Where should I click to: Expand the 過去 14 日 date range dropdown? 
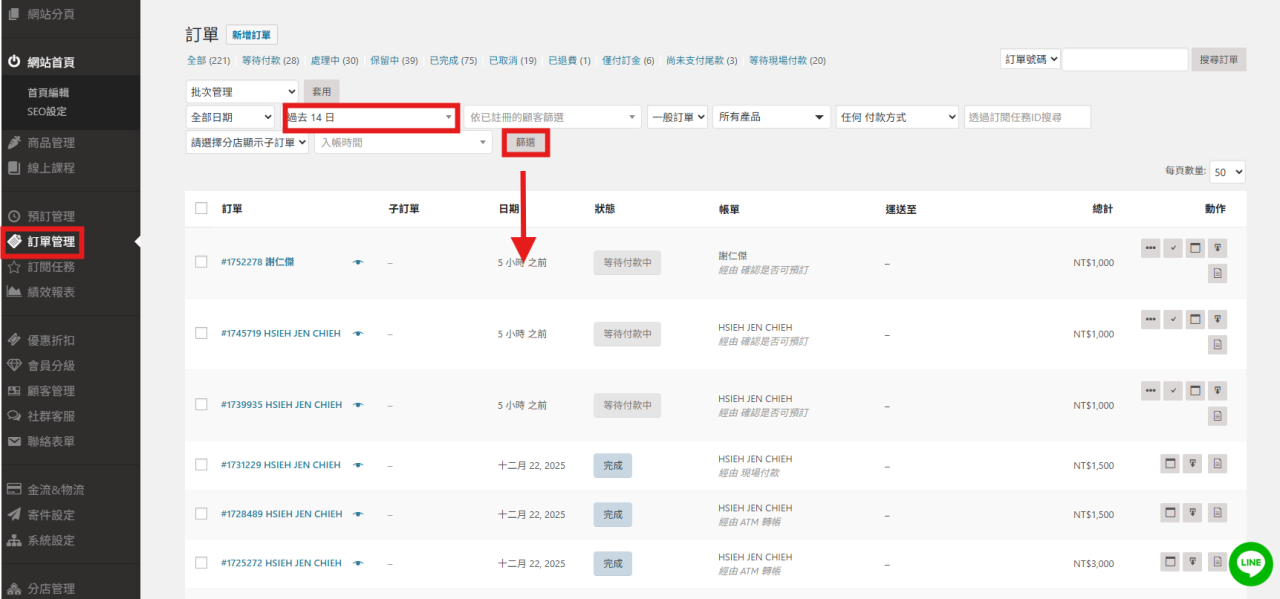[x=370, y=117]
